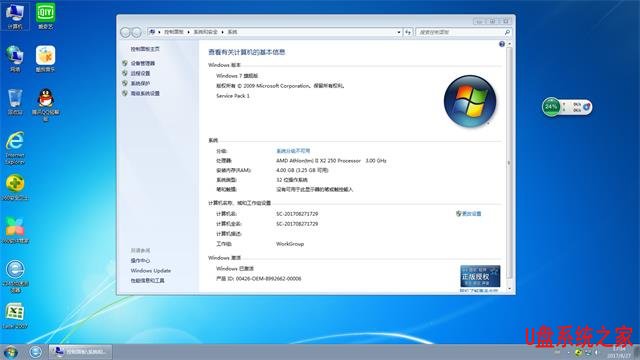Click the volume speaker in system tray
Screen dimensions: 640x360
coord(596,352)
